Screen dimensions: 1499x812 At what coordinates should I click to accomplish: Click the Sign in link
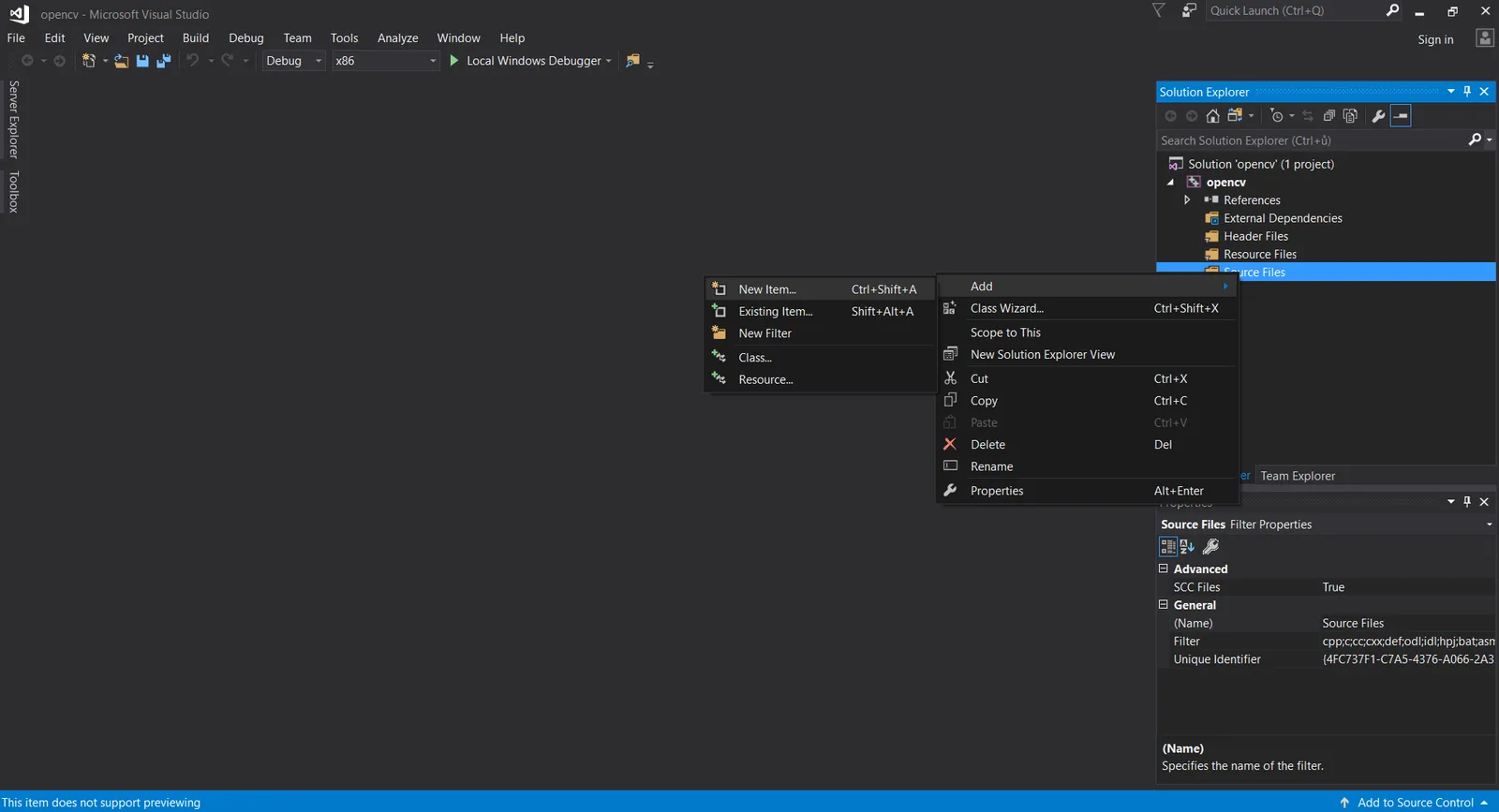tap(1435, 39)
